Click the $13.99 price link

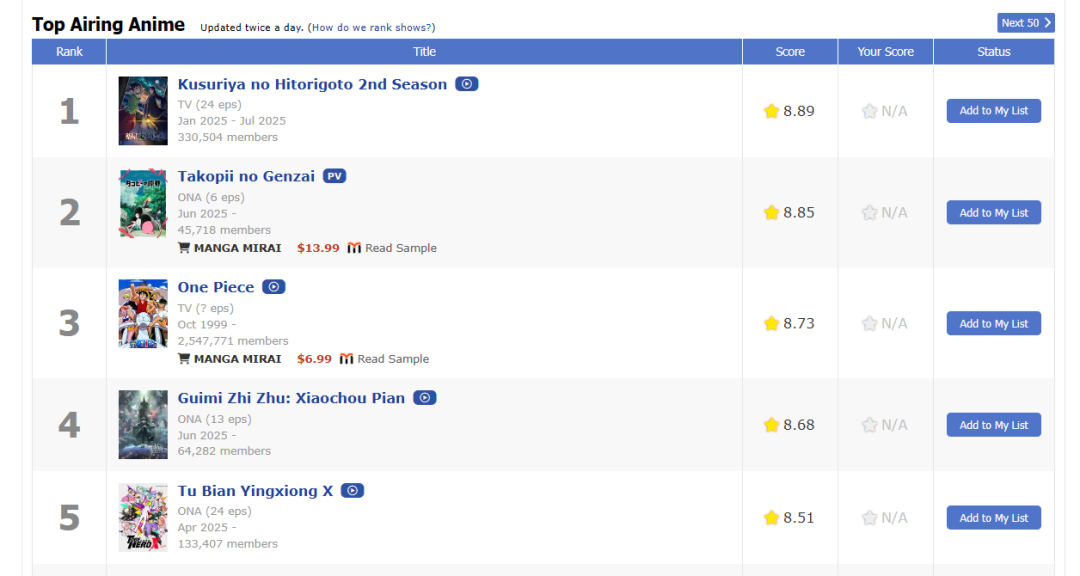(x=318, y=248)
